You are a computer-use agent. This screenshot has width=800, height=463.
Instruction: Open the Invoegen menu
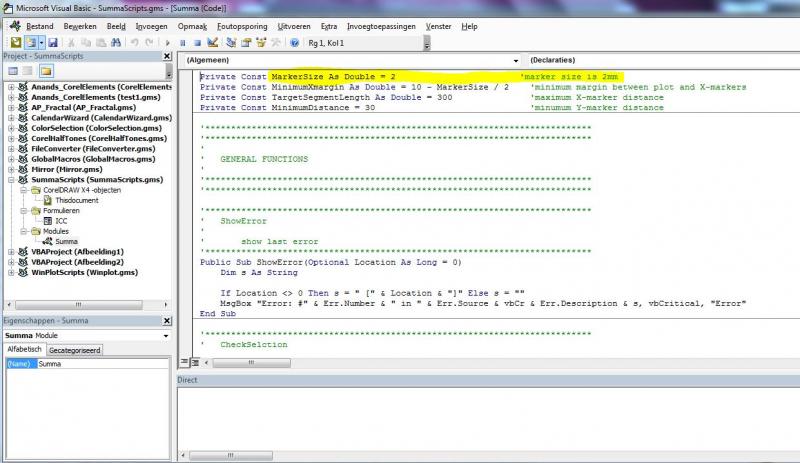pos(151,26)
